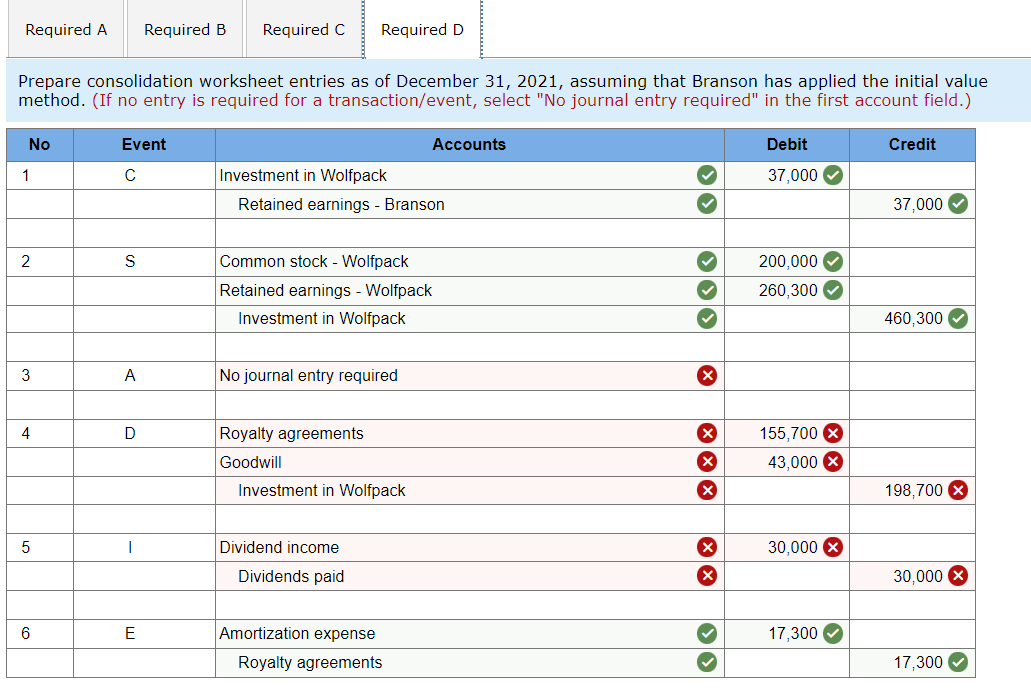This screenshot has height=690, width=1031.
Task: Select the 43,000 debit amount field
Action: click(x=786, y=462)
